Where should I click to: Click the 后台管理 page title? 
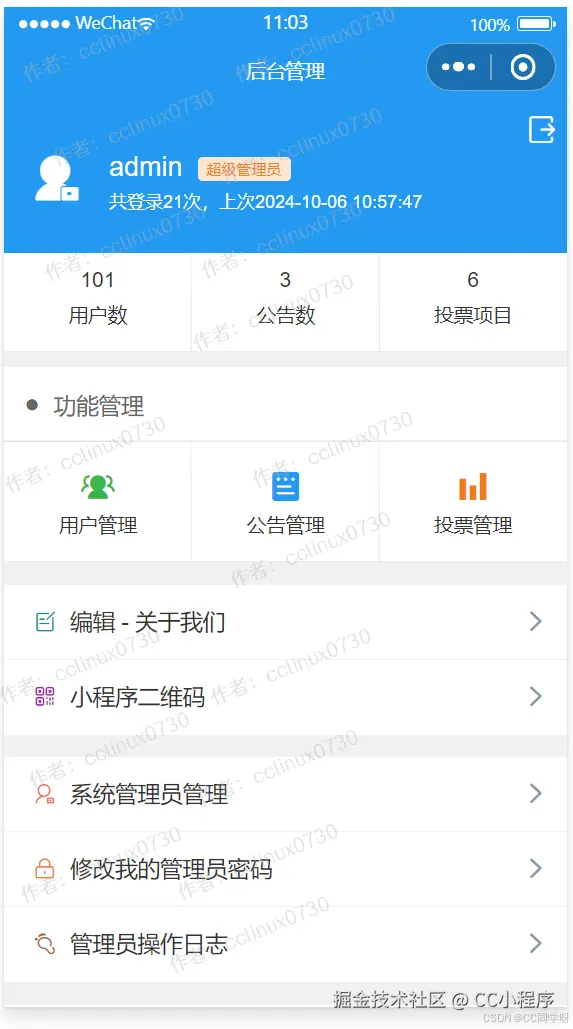pyautogui.click(x=286, y=71)
